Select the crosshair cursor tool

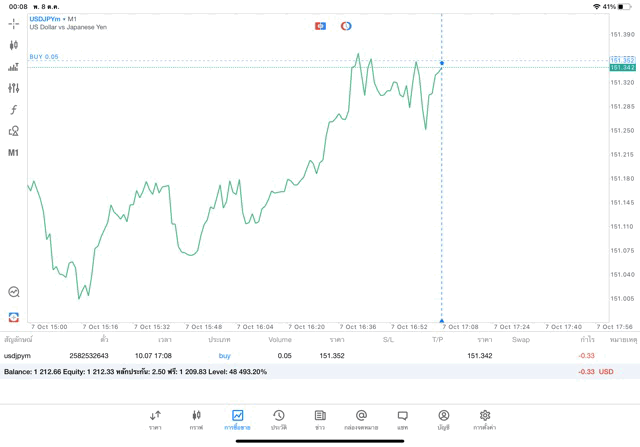14,21
